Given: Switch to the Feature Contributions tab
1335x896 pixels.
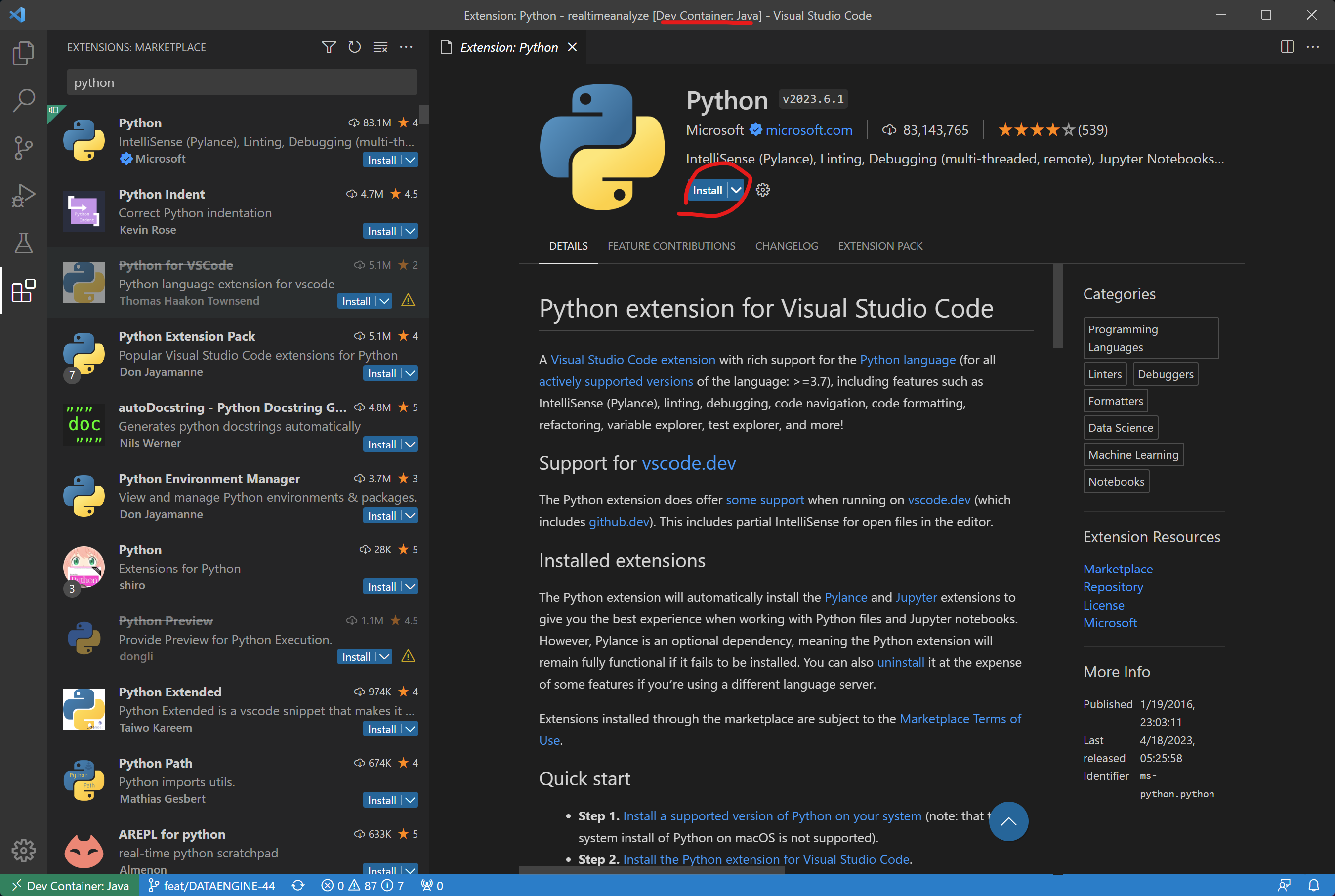Looking at the screenshot, I should 671,245.
